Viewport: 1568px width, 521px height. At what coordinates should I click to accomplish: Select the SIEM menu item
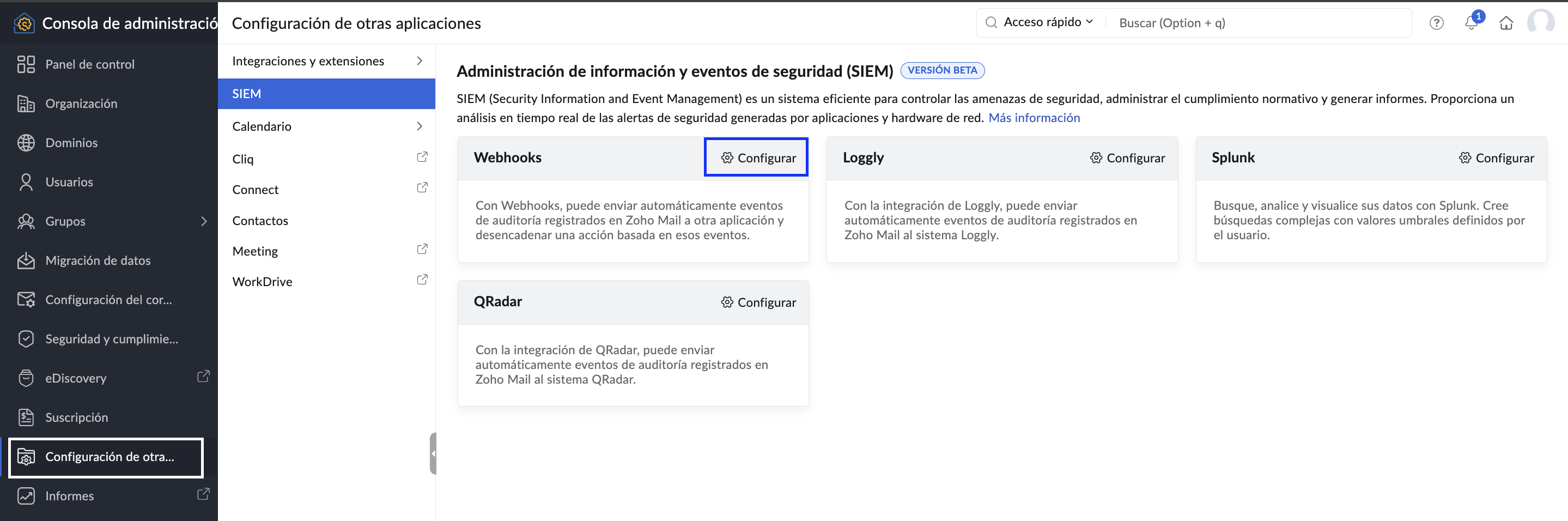(326, 94)
